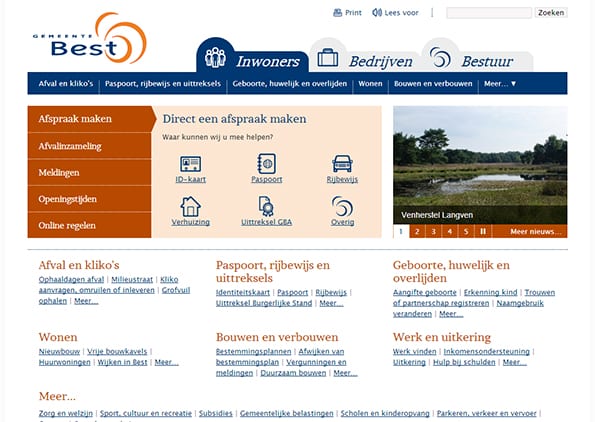Screen dimensions: 595x422
Task: Activate the Lees voor speaker icon
Action: [x=377, y=13]
